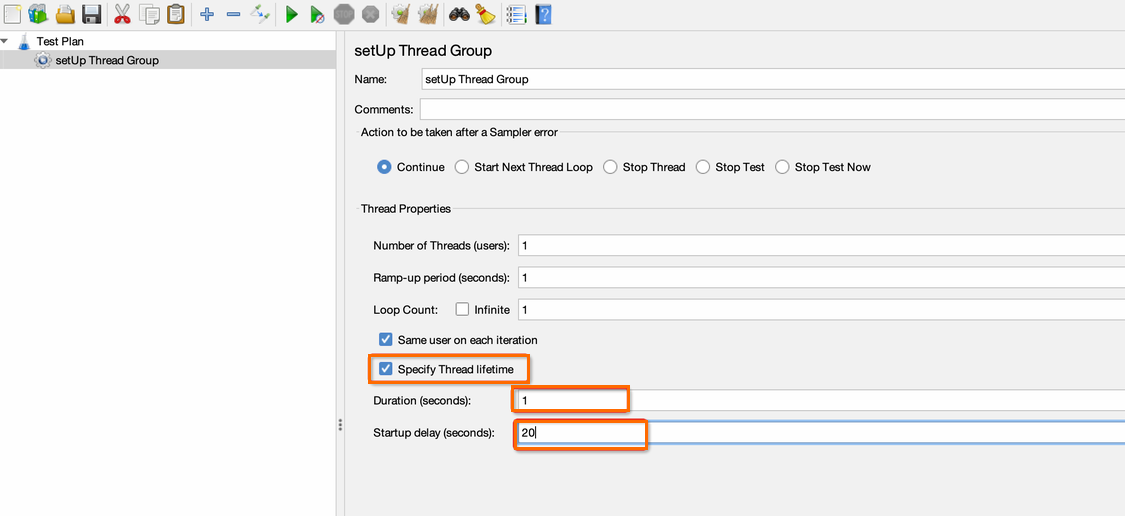Disable Specify Thread lifetime checkbox

[x=386, y=369]
